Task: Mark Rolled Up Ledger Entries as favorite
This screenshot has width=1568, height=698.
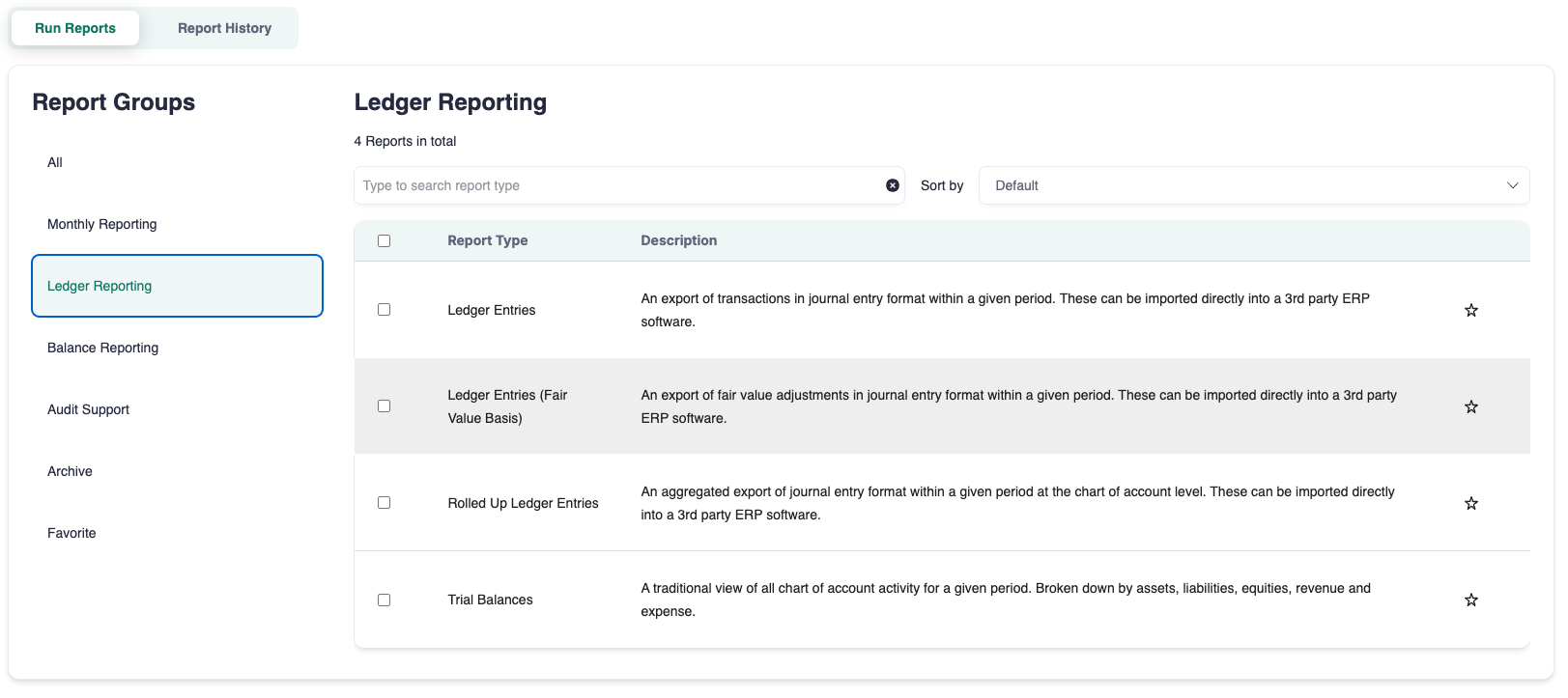Action: click(1470, 503)
